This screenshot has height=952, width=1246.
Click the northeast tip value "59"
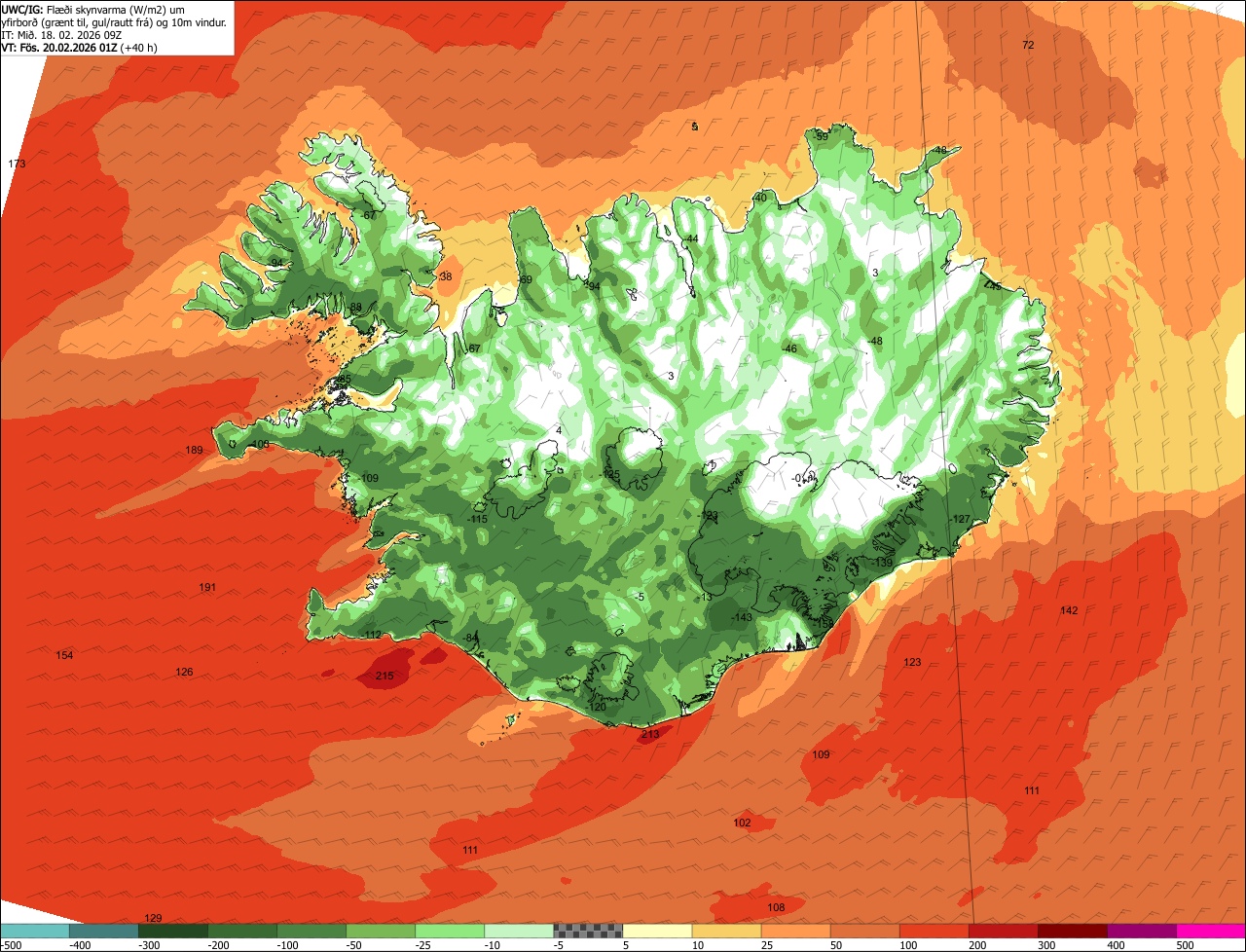822,137
